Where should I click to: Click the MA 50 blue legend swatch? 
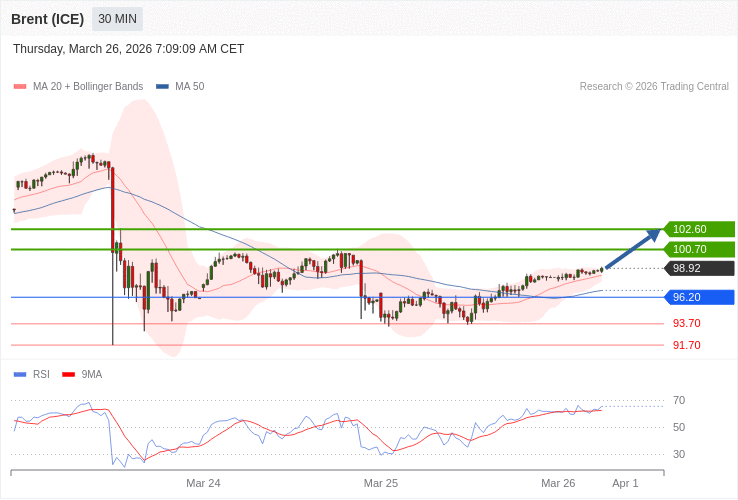click(x=162, y=87)
